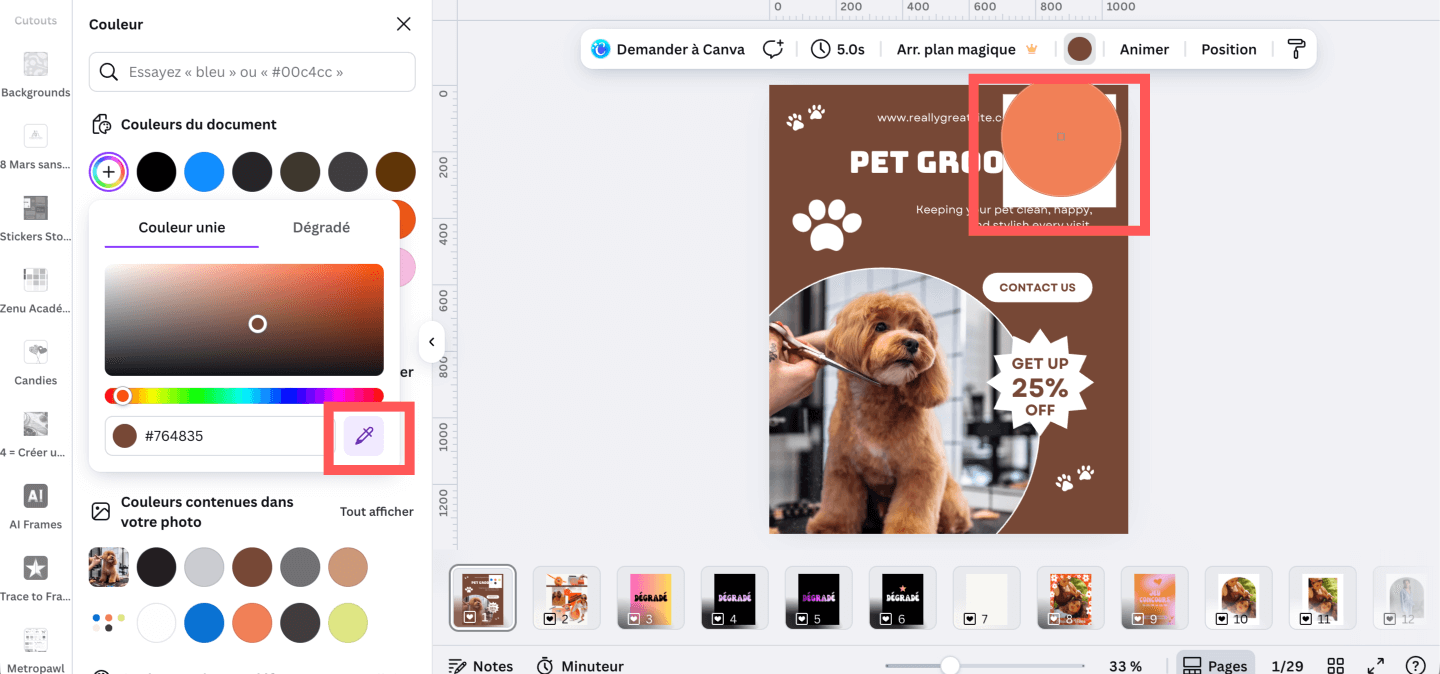Click the Position menu item
The image size is (1440, 674).
[1228, 48]
